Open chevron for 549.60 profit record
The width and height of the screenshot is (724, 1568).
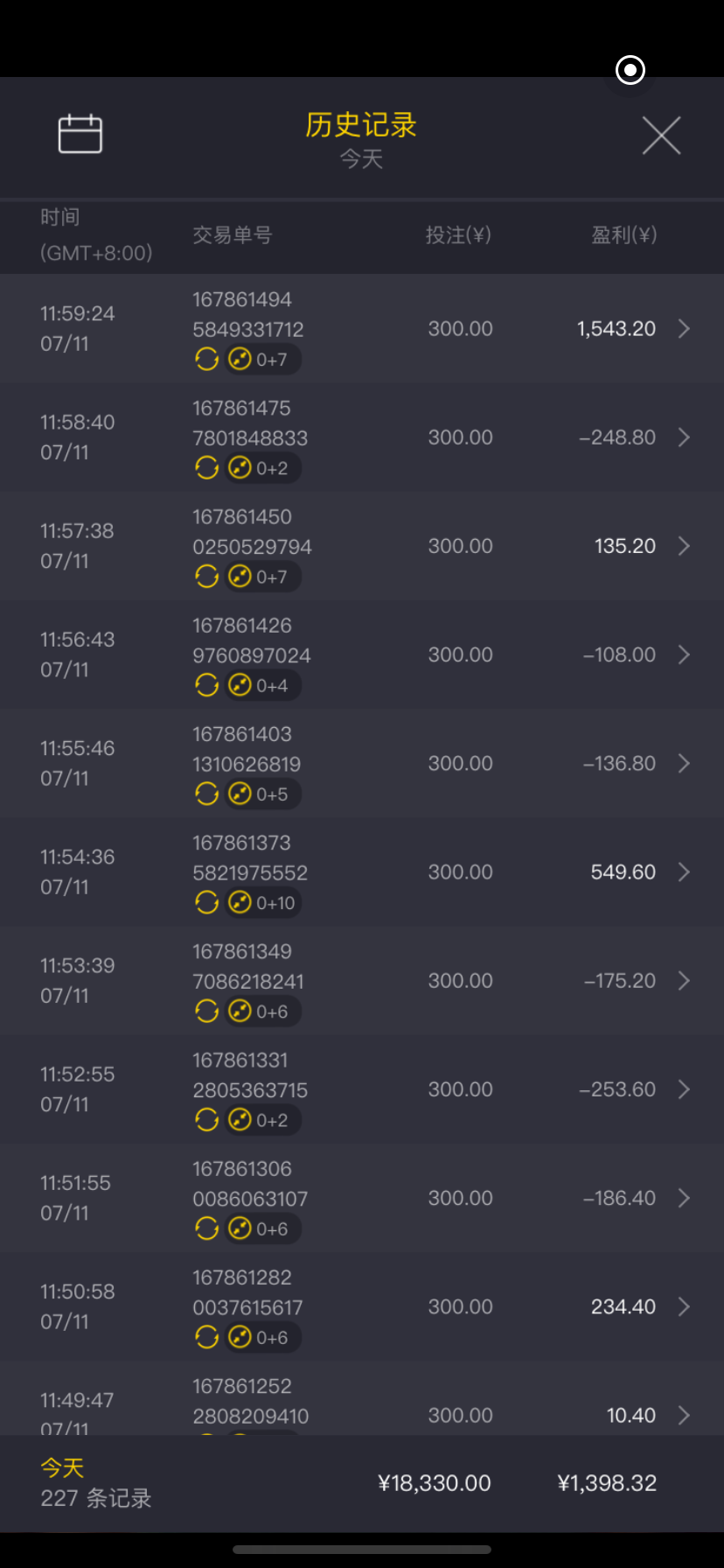coord(684,872)
